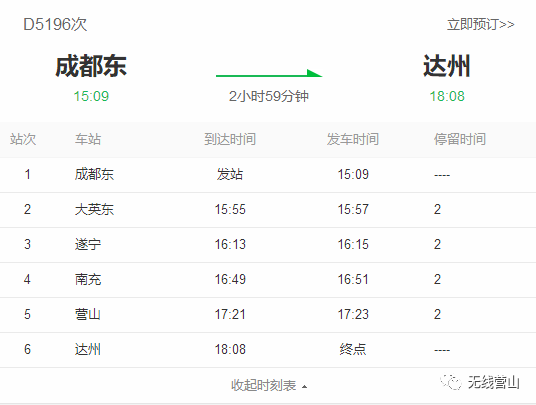Click departure station 成都东 heading
This screenshot has height=405, width=536.
point(91,66)
